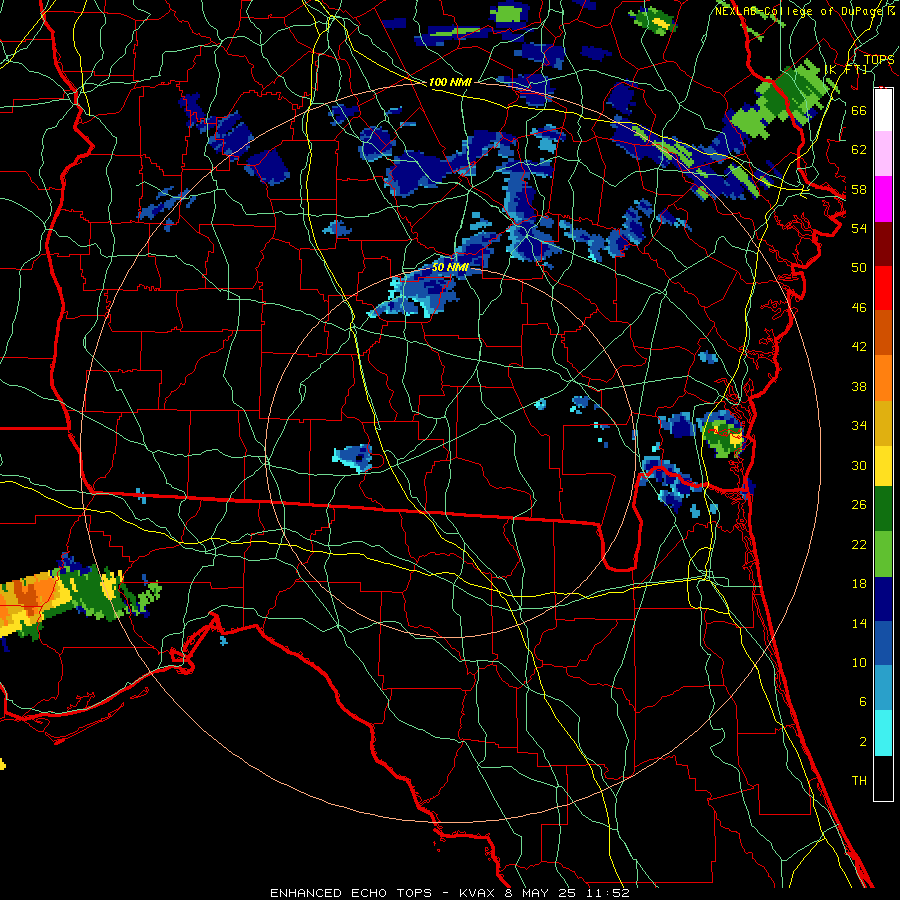The width and height of the screenshot is (900, 900).
Task: Click the "66" legend value
Action: coord(859,111)
